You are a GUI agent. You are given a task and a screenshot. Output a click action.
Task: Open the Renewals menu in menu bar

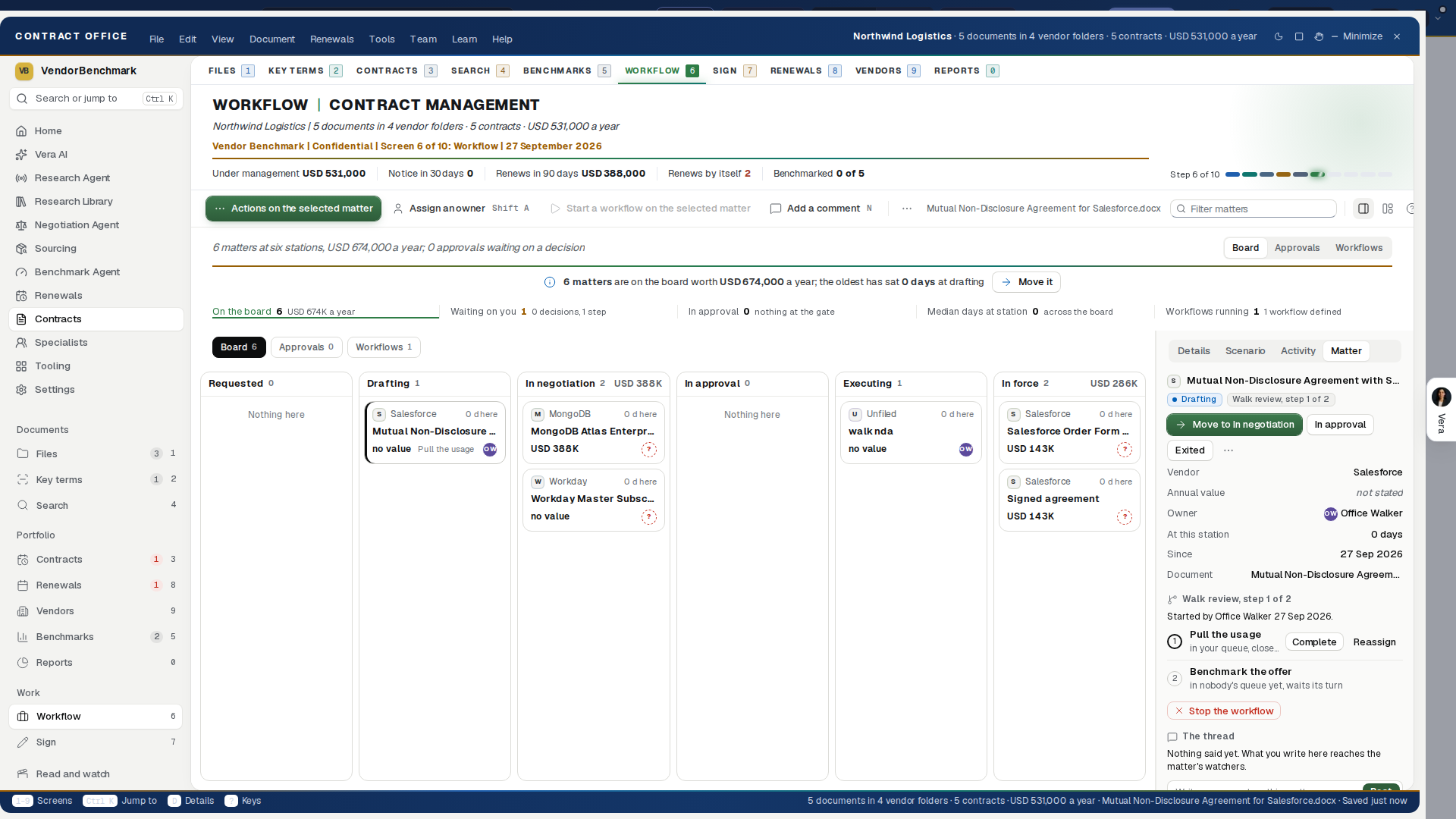(331, 39)
